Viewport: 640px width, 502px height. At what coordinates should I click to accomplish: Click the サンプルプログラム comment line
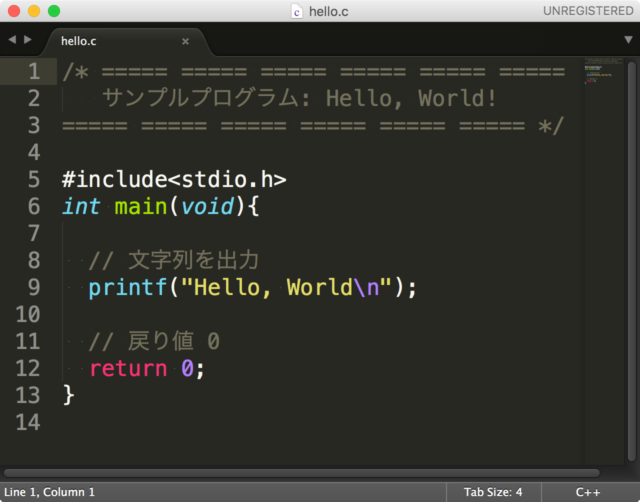coord(299,98)
